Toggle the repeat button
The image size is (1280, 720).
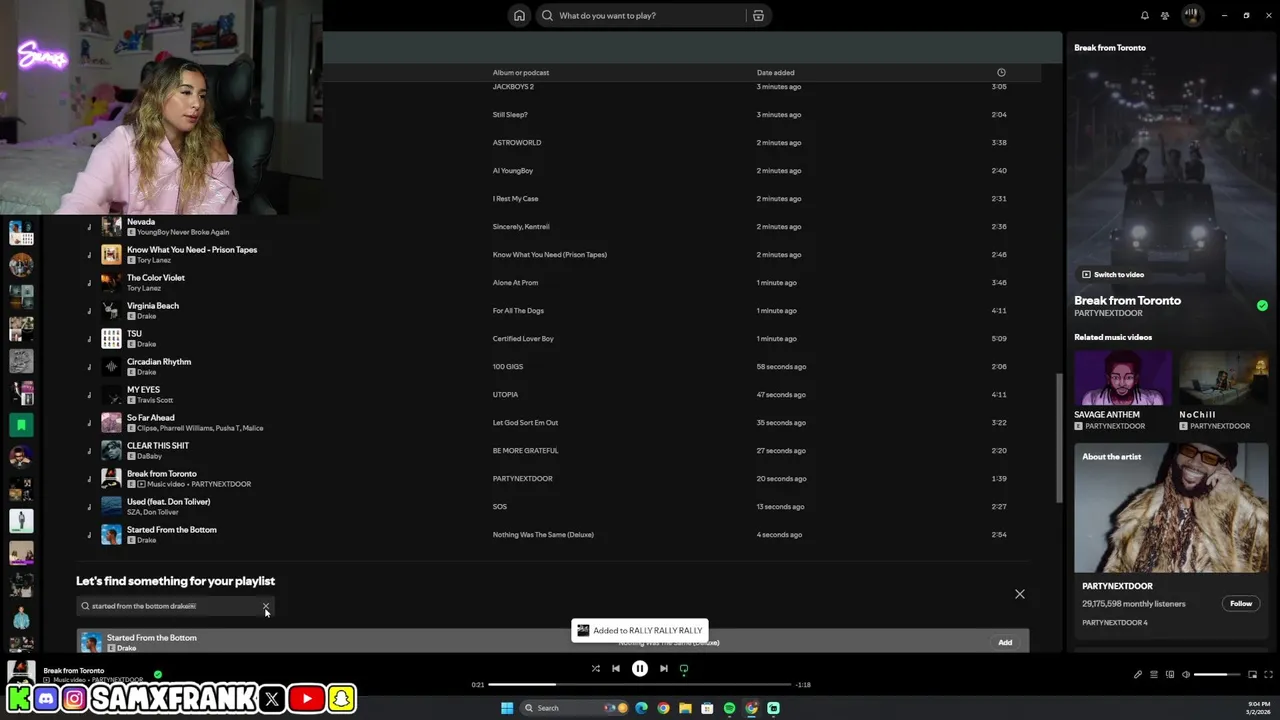(684, 669)
